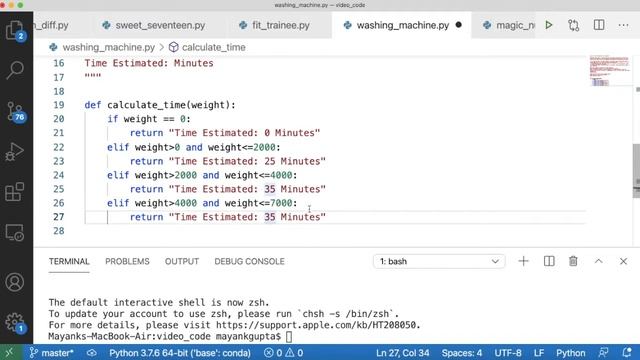
Task: Open Manage gear icon with badge
Action: pos(16,323)
